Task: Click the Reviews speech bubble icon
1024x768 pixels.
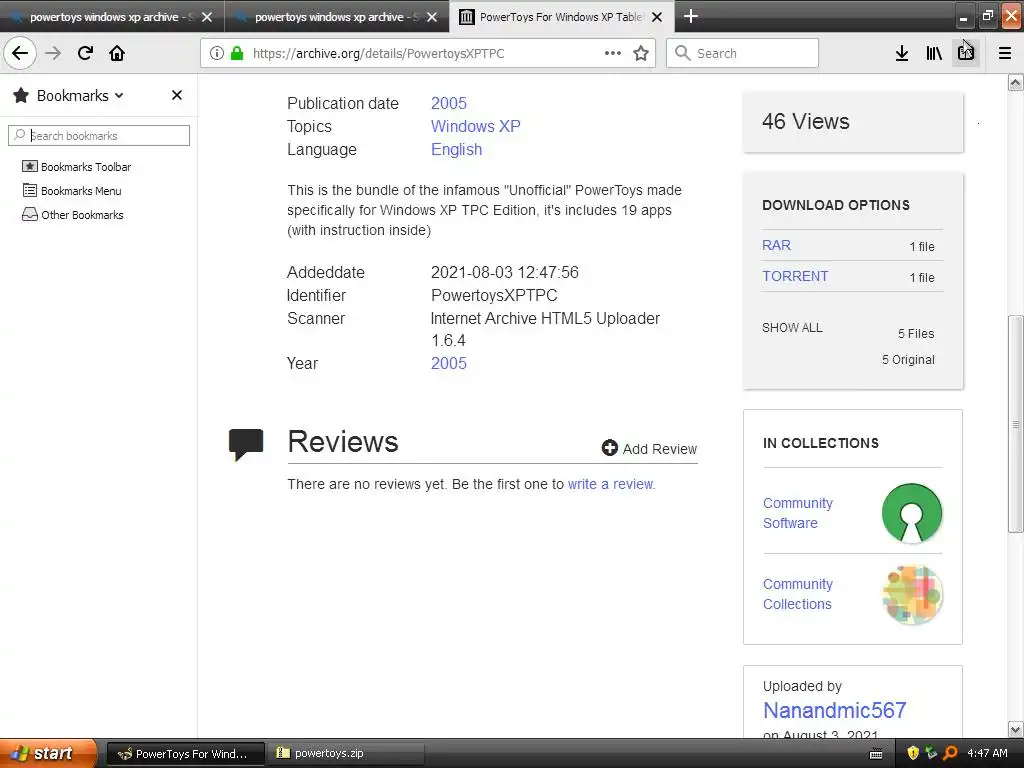Action: click(246, 444)
